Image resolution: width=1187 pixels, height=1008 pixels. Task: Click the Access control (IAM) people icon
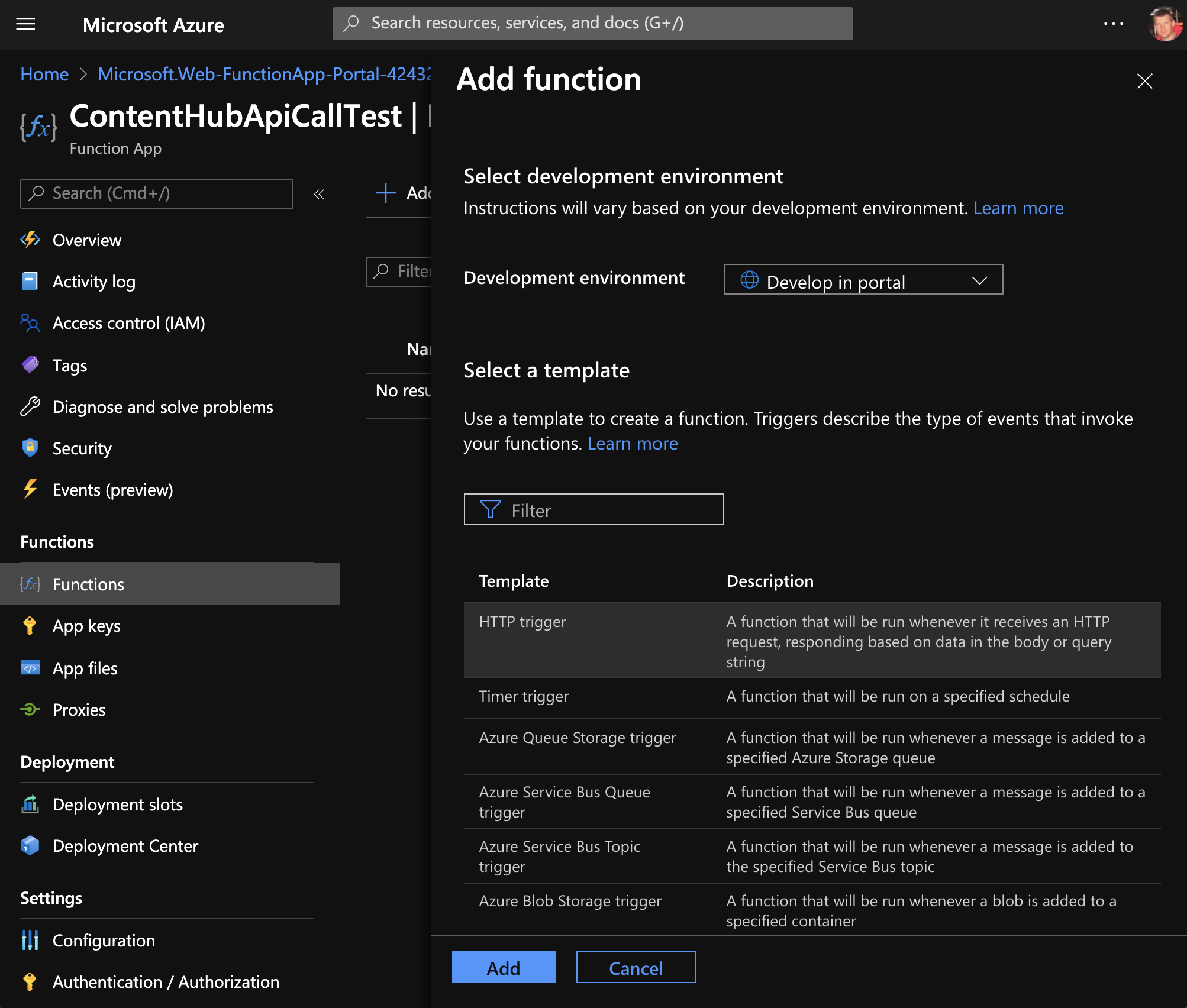30,323
